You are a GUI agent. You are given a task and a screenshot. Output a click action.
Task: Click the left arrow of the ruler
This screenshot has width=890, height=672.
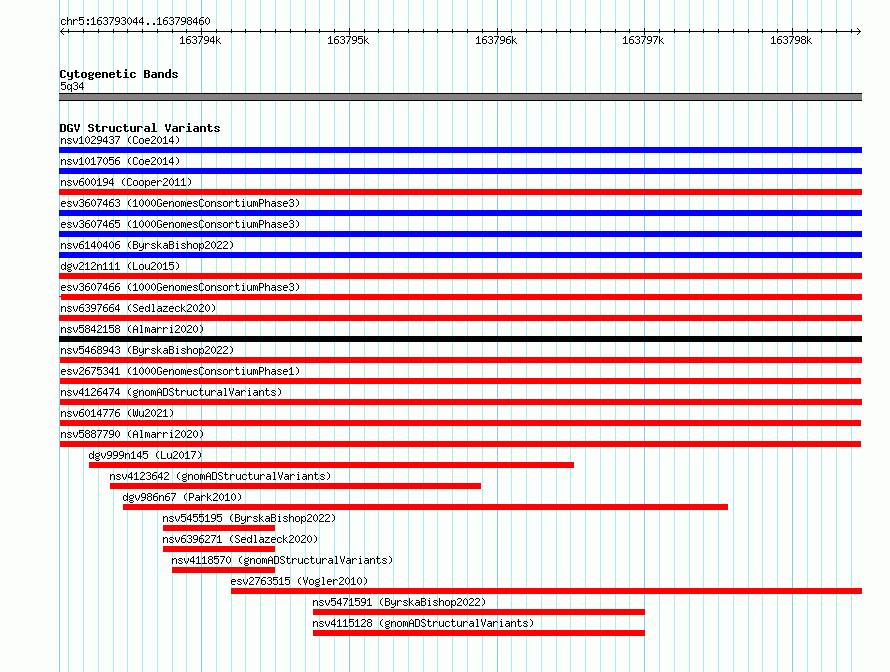pyautogui.click(x=63, y=31)
